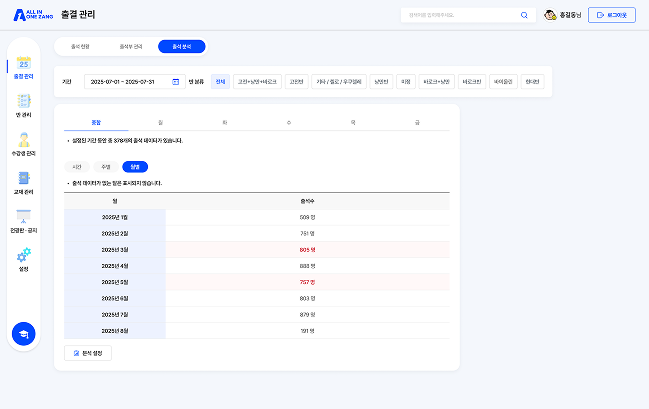Screen dimensions: 649x409
Task: Select the three-part plus-sign class filter chip
Action: click(x=257, y=82)
